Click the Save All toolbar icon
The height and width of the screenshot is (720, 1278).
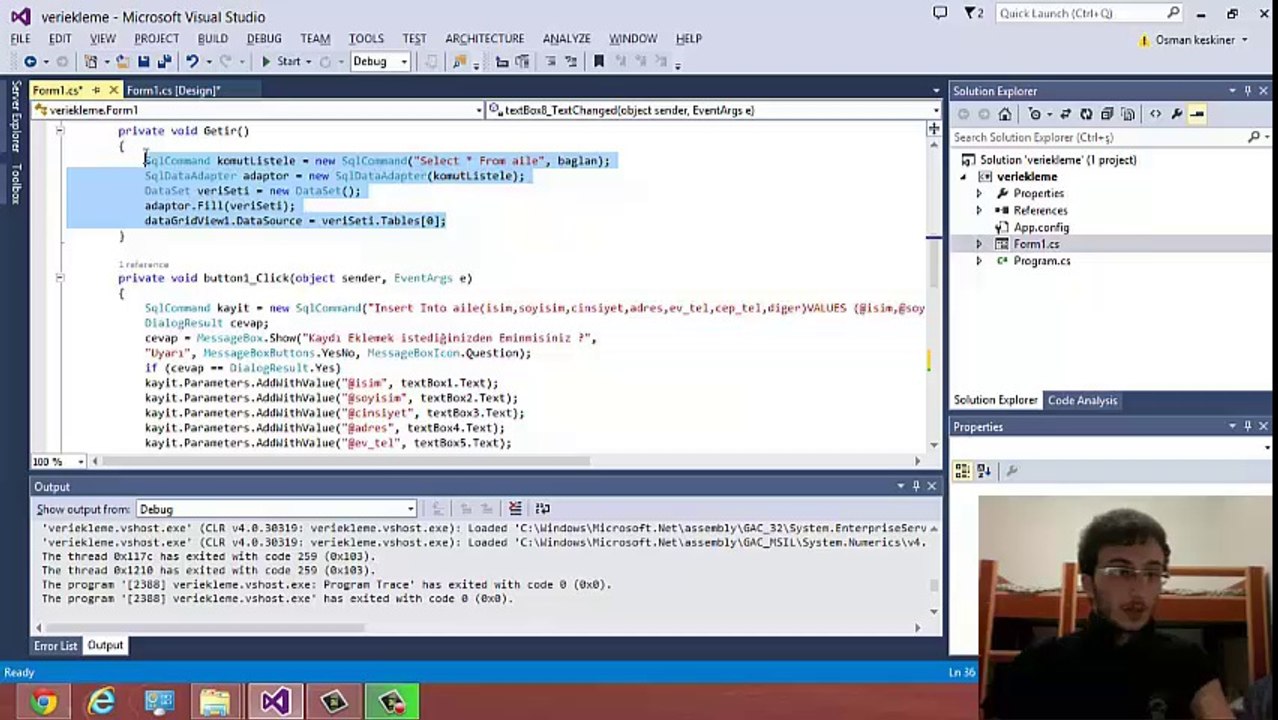coord(164,61)
